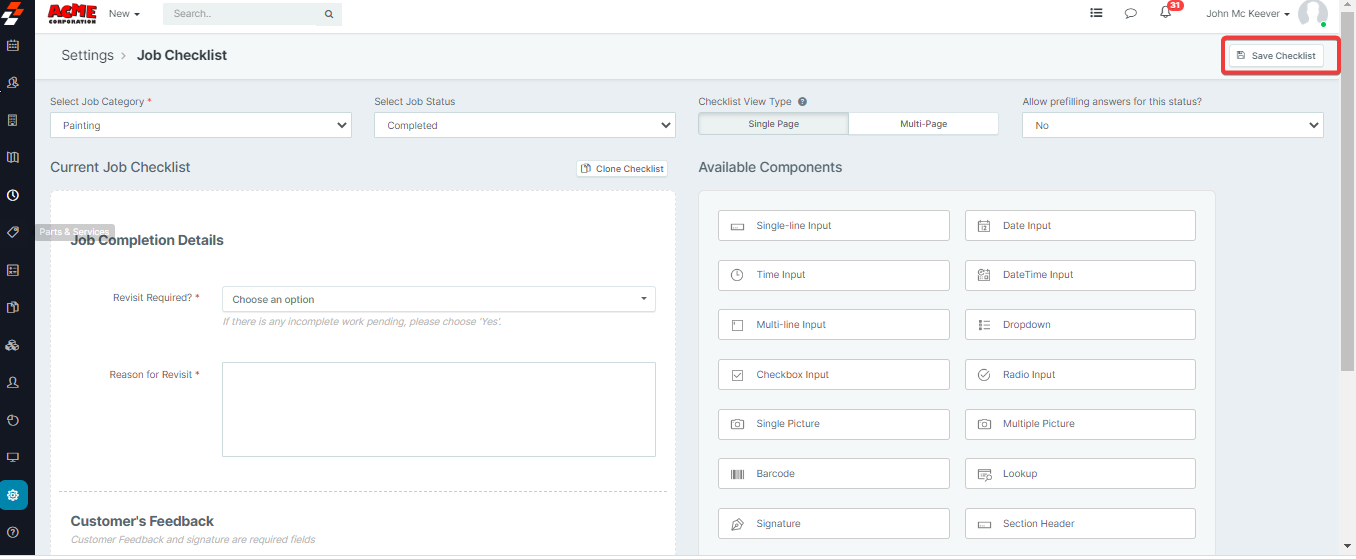Open the task list icon in header
This screenshot has height=559, width=1356.
(1096, 14)
